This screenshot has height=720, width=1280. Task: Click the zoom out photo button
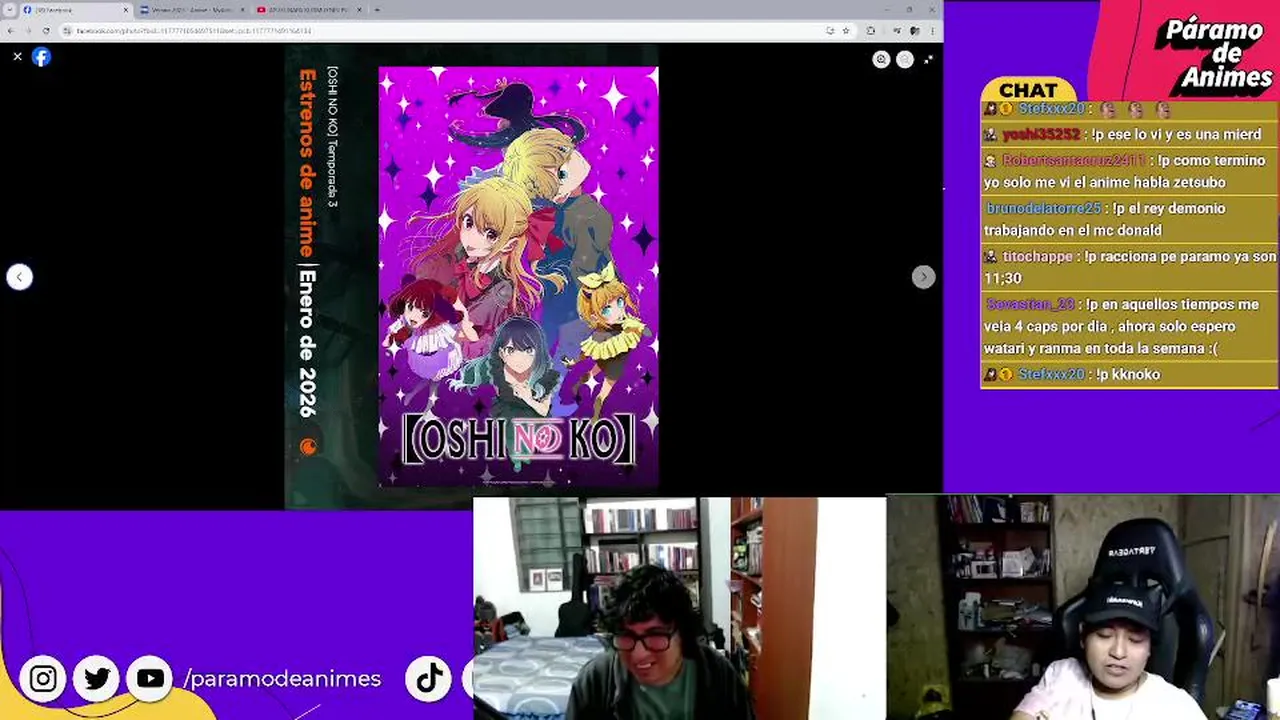click(x=905, y=60)
